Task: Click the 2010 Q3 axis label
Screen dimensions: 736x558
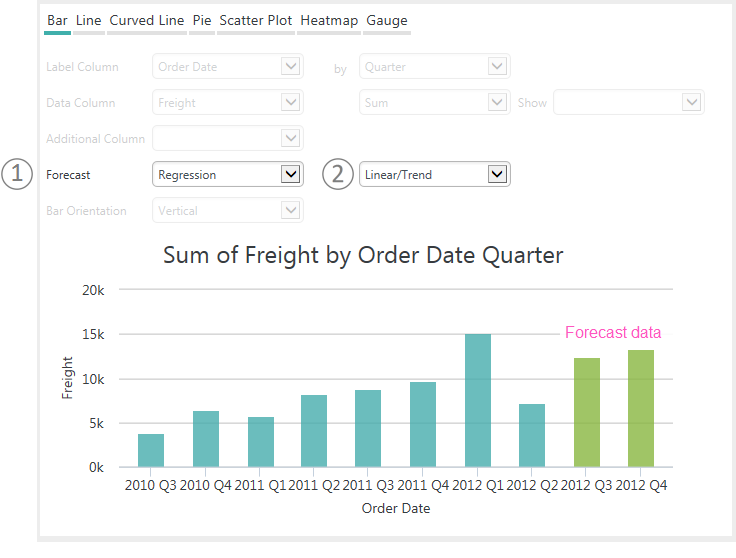Action: click(x=151, y=485)
